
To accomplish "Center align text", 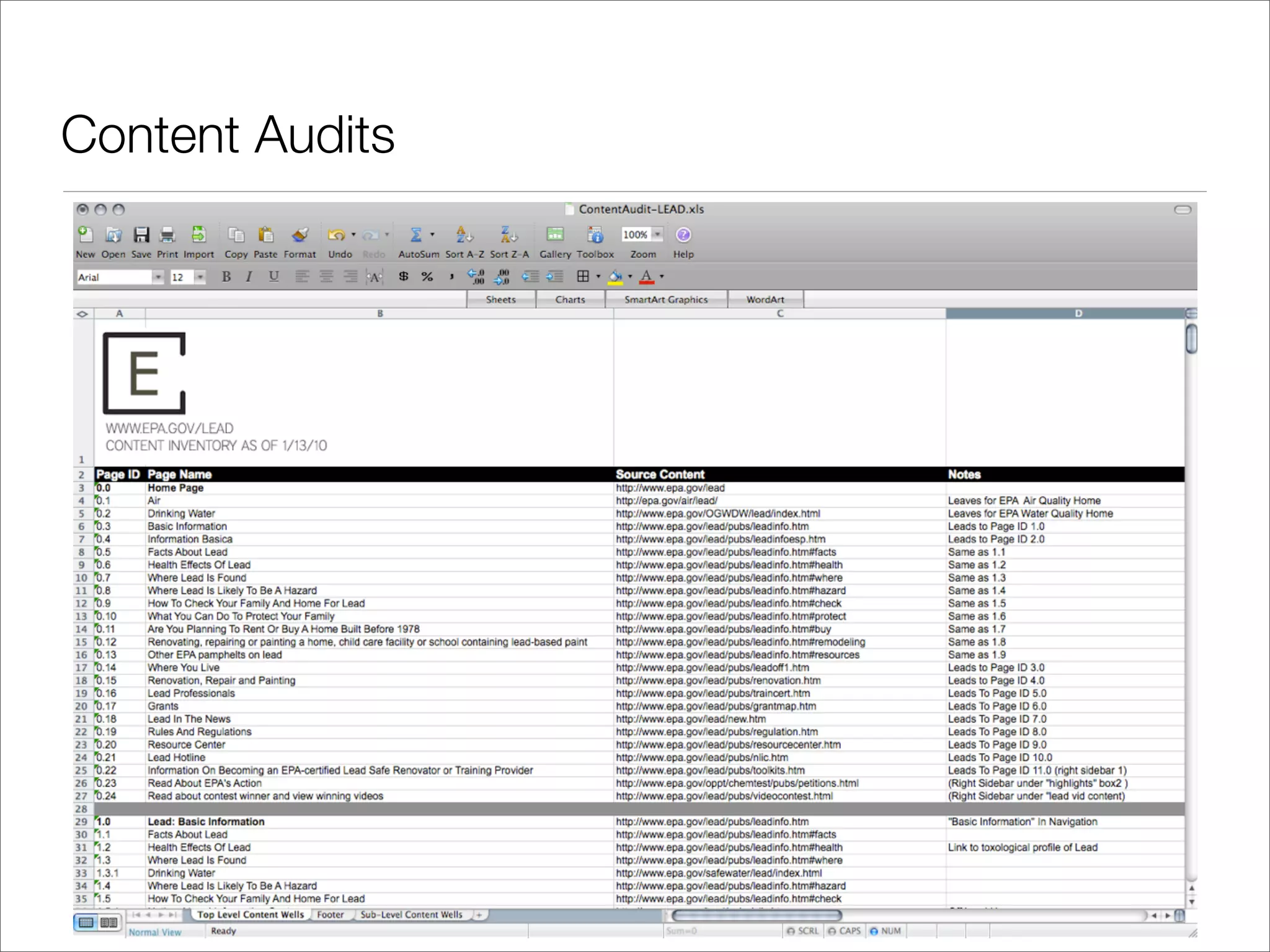I will click(x=326, y=276).
